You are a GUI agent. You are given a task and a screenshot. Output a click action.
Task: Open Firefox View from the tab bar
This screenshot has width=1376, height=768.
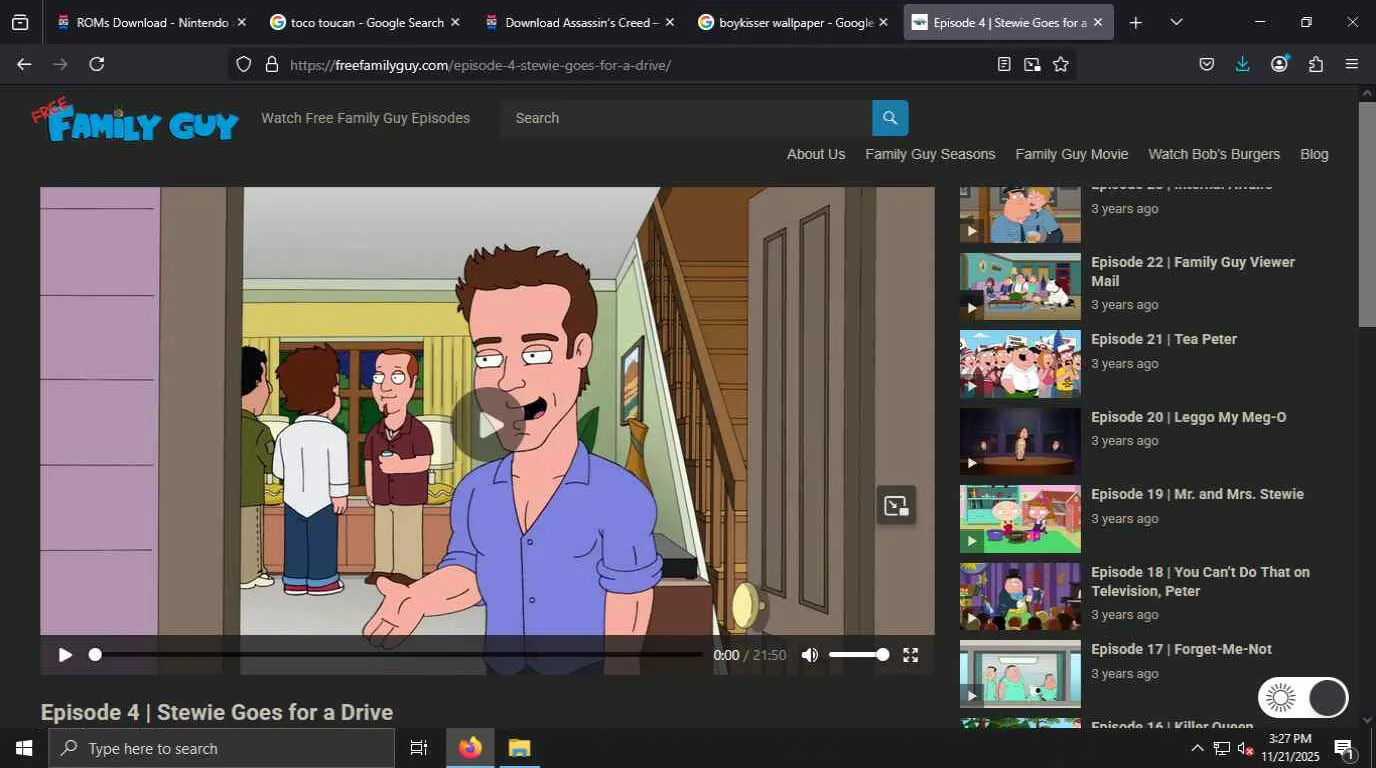coord(20,22)
